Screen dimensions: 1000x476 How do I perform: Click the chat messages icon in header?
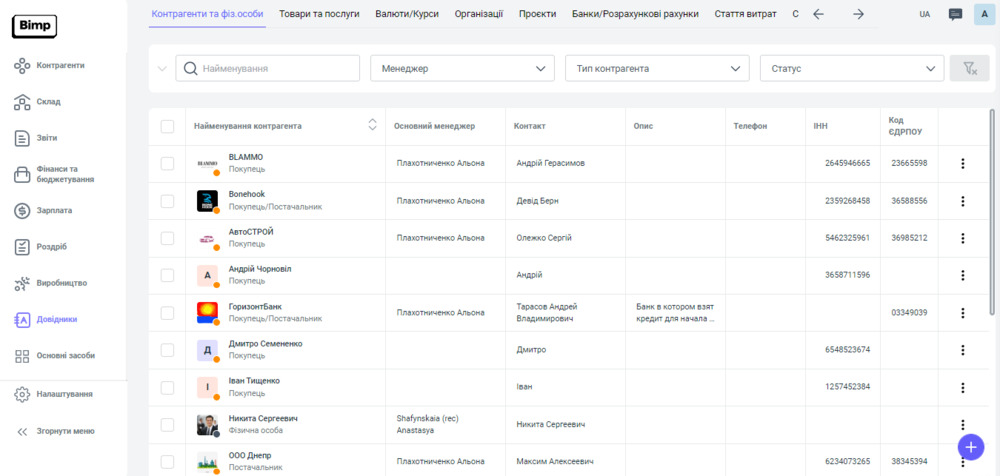(955, 14)
